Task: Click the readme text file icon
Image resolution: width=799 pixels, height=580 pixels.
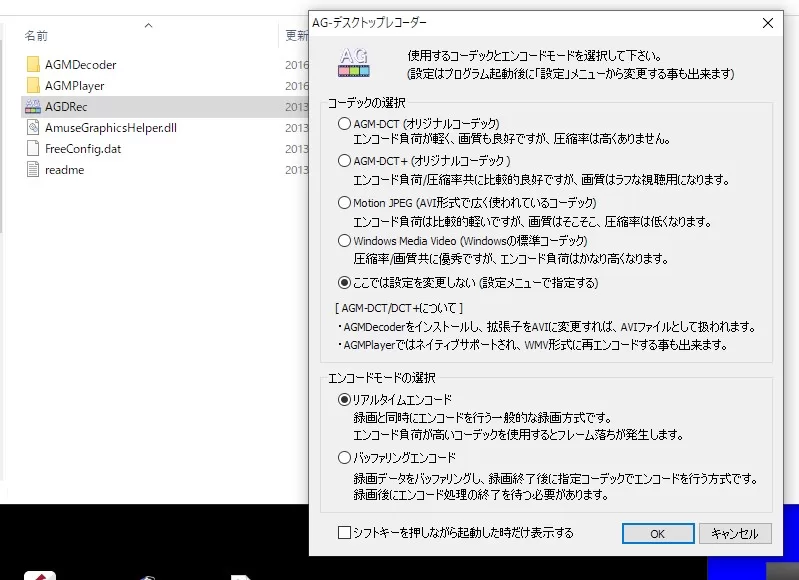Action: tap(33, 169)
